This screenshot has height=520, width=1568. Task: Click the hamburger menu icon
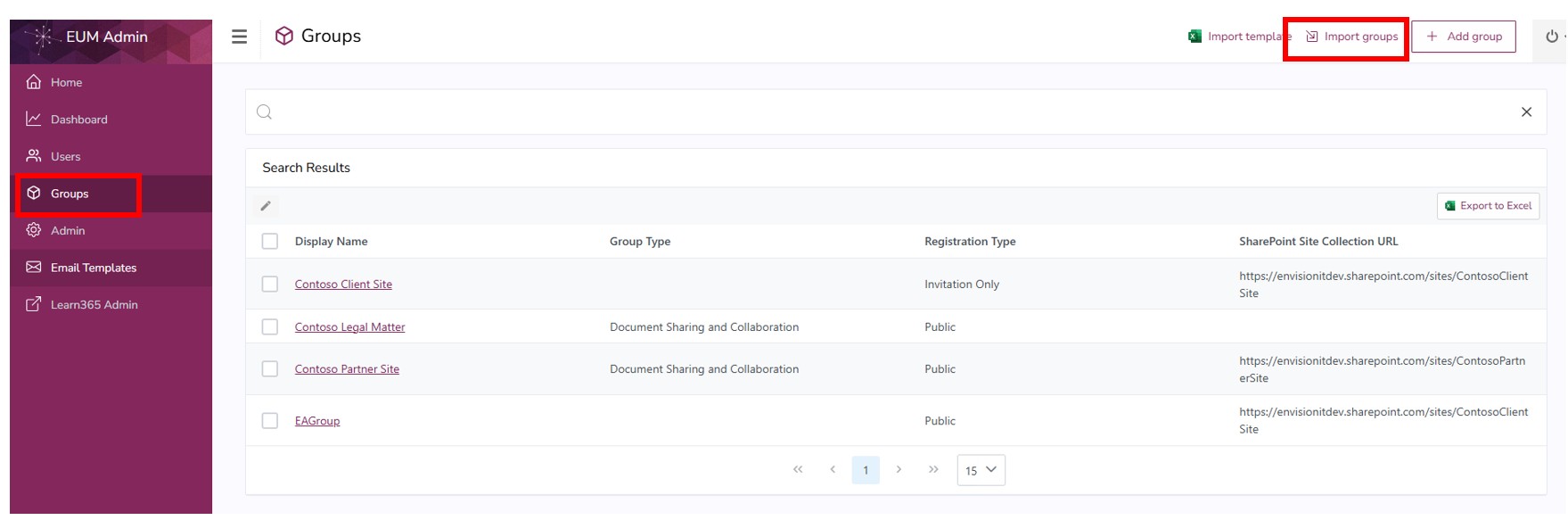[x=239, y=37]
